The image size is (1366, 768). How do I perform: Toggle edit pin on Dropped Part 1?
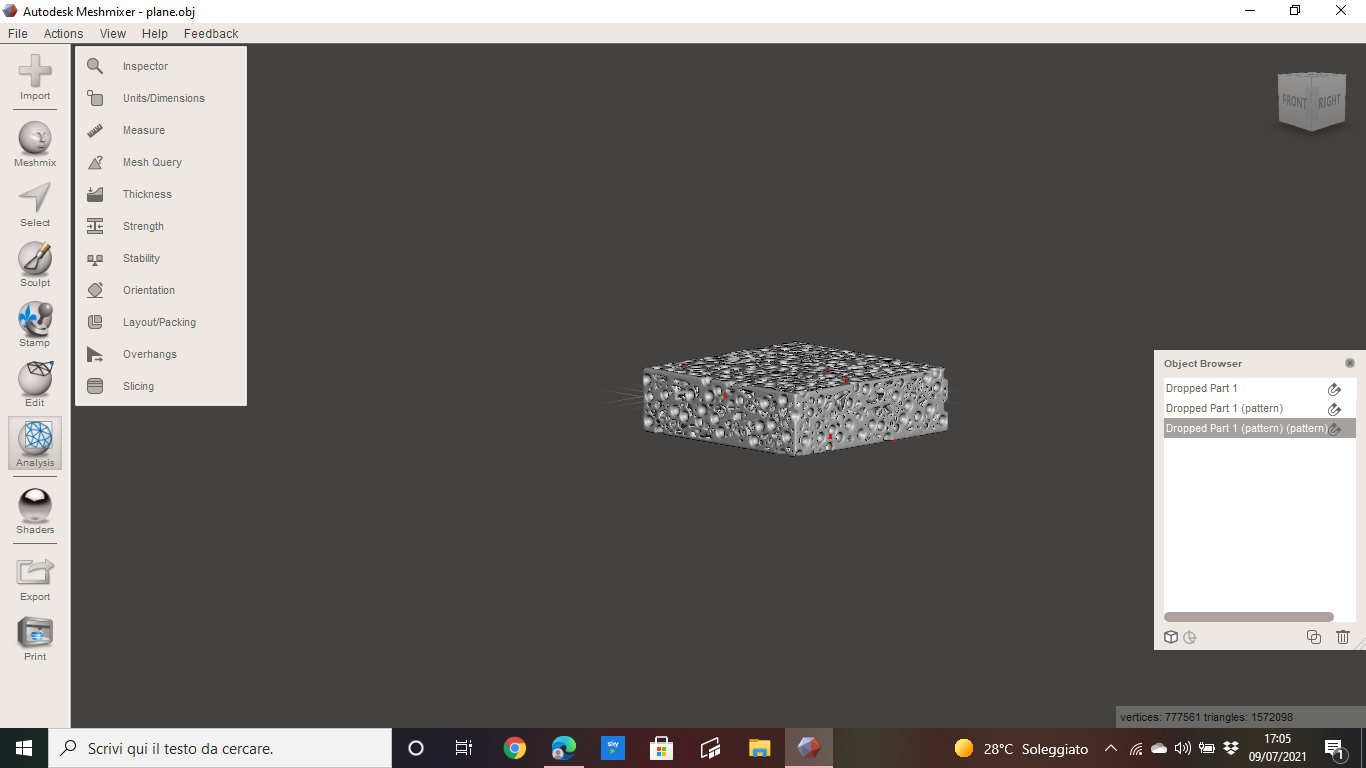point(1334,389)
